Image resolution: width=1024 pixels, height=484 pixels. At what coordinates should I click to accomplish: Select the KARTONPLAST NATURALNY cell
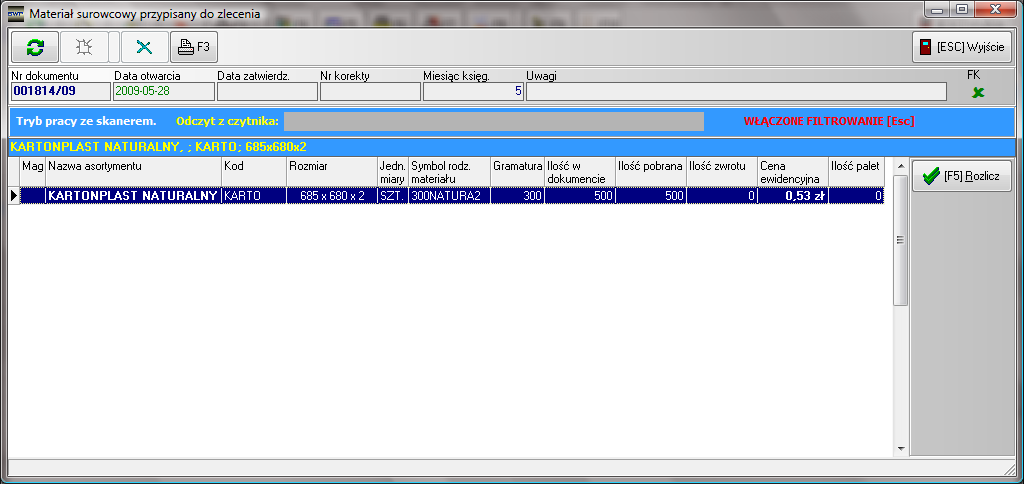point(133,196)
